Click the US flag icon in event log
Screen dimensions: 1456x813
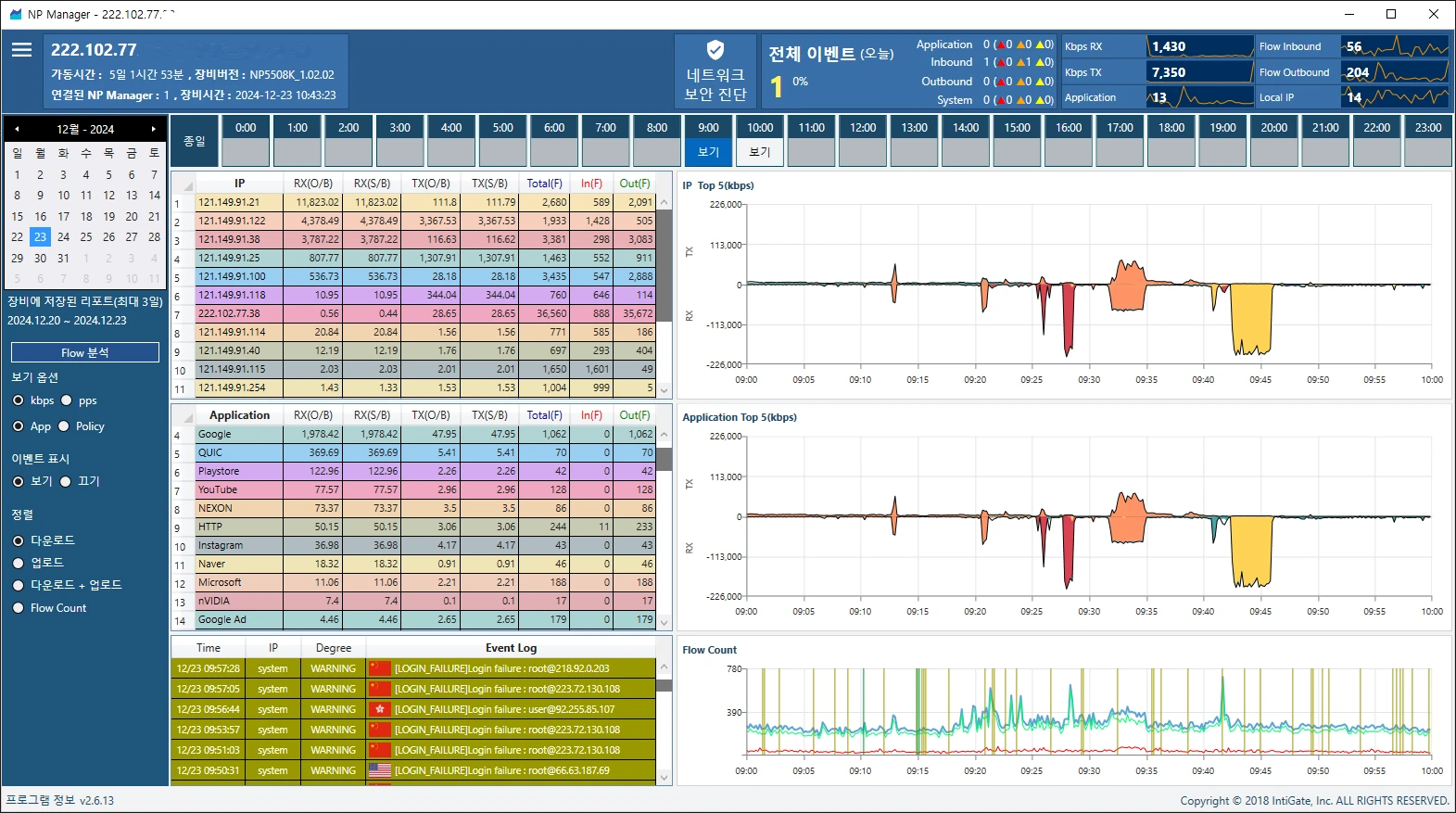(379, 770)
